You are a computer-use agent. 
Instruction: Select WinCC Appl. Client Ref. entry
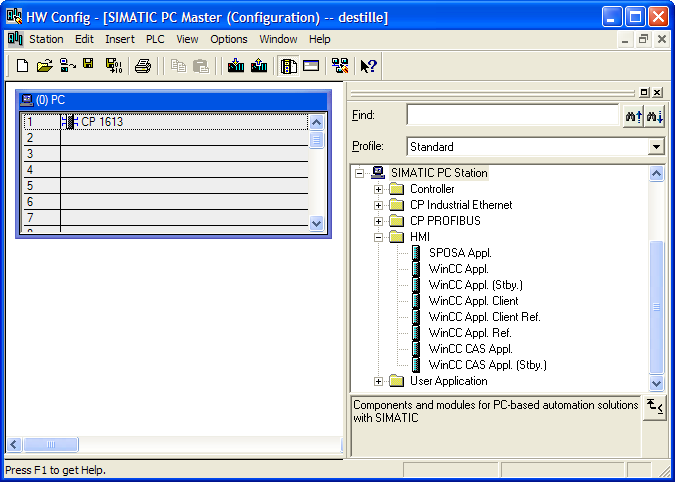[484, 317]
